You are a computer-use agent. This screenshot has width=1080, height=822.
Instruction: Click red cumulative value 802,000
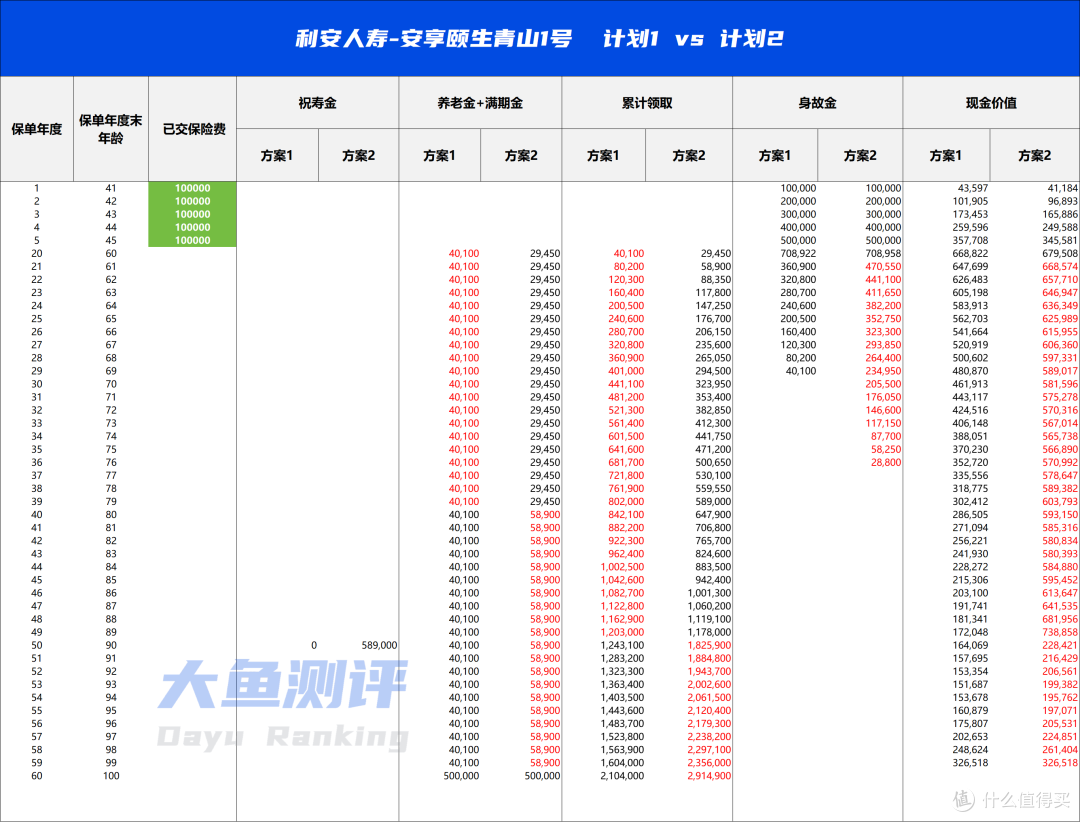627,502
